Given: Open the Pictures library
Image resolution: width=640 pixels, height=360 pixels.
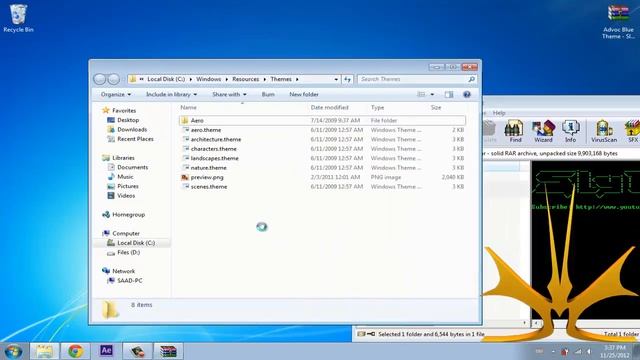Looking at the screenshot, I should point(128,186).
